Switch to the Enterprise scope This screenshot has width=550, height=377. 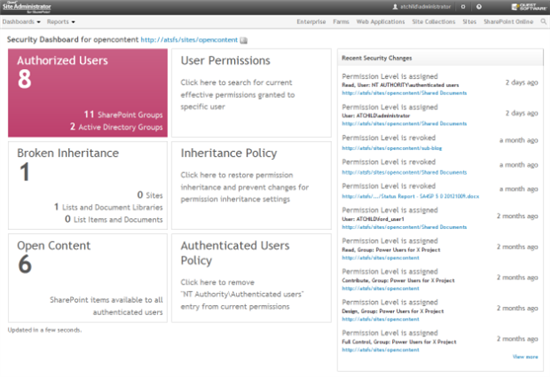click(311, 22)
